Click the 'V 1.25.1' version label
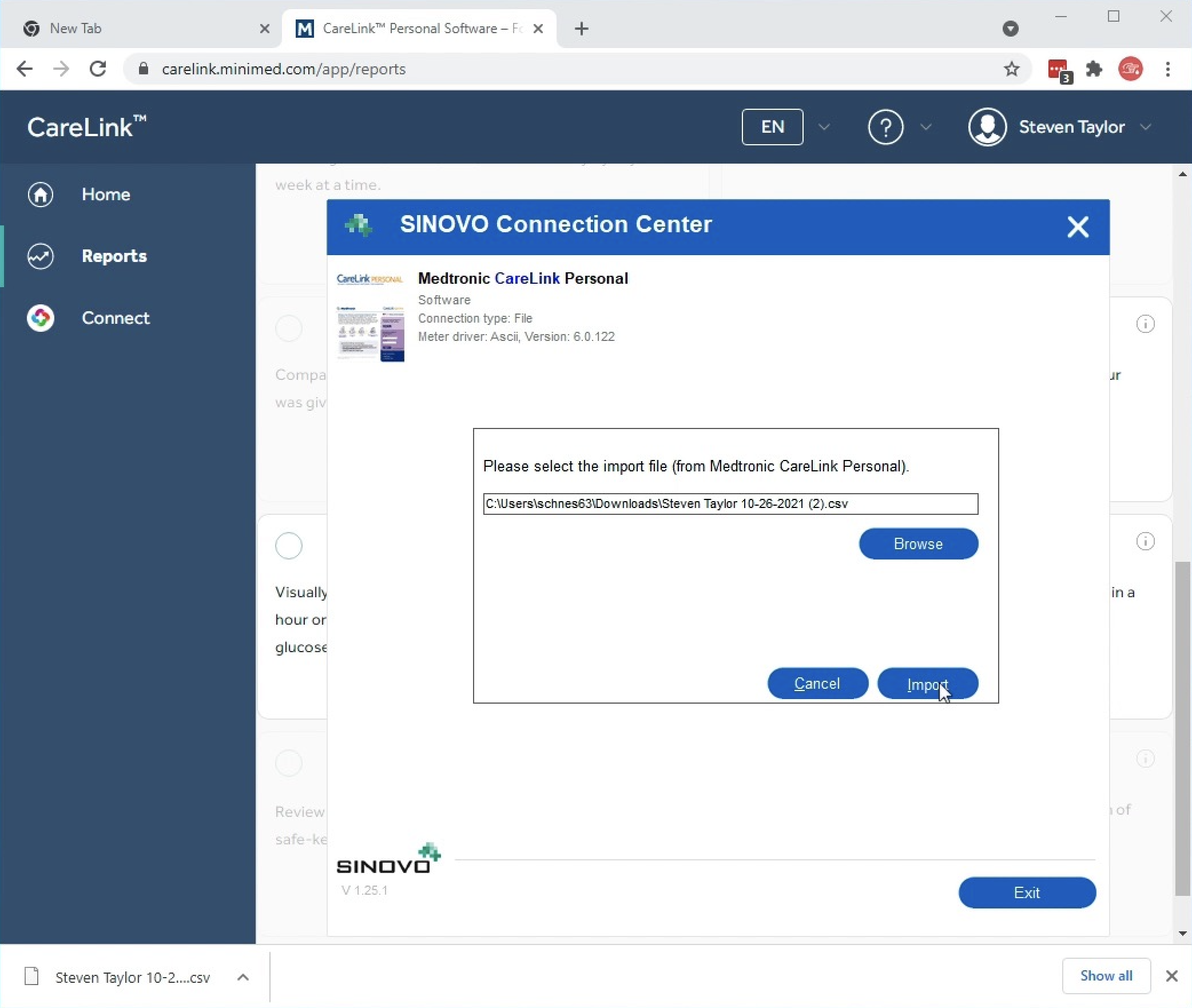1192x1008 pixels. [x=364, y=890]
